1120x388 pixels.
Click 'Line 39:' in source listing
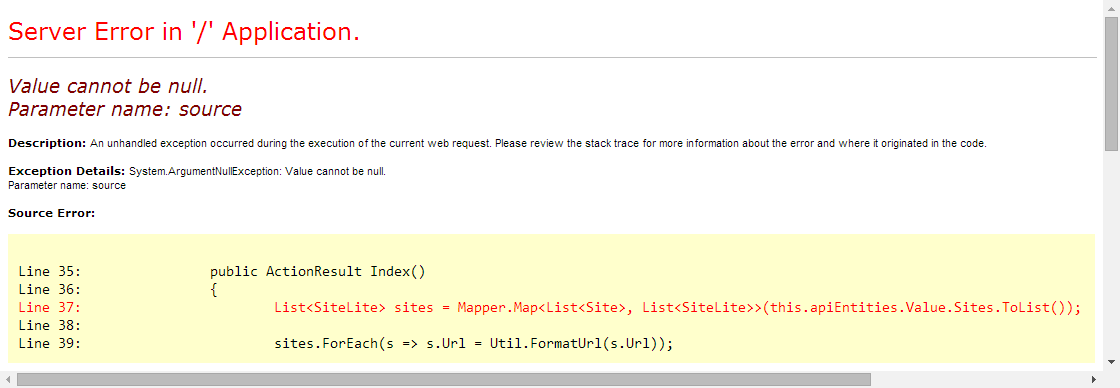(x=50, y=344)
